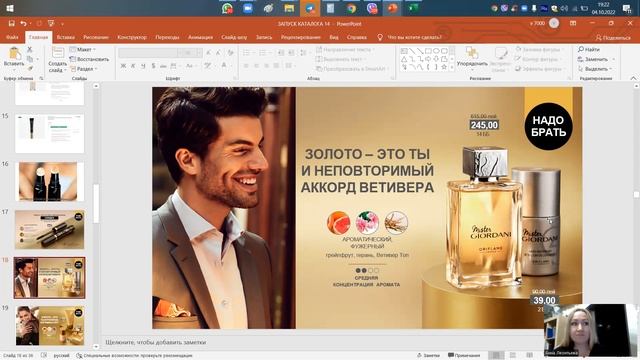Image resolution: width=640 pixels, height=360 pixels.
Task: Save the presentation with the floppy icon
Action: 11,23
